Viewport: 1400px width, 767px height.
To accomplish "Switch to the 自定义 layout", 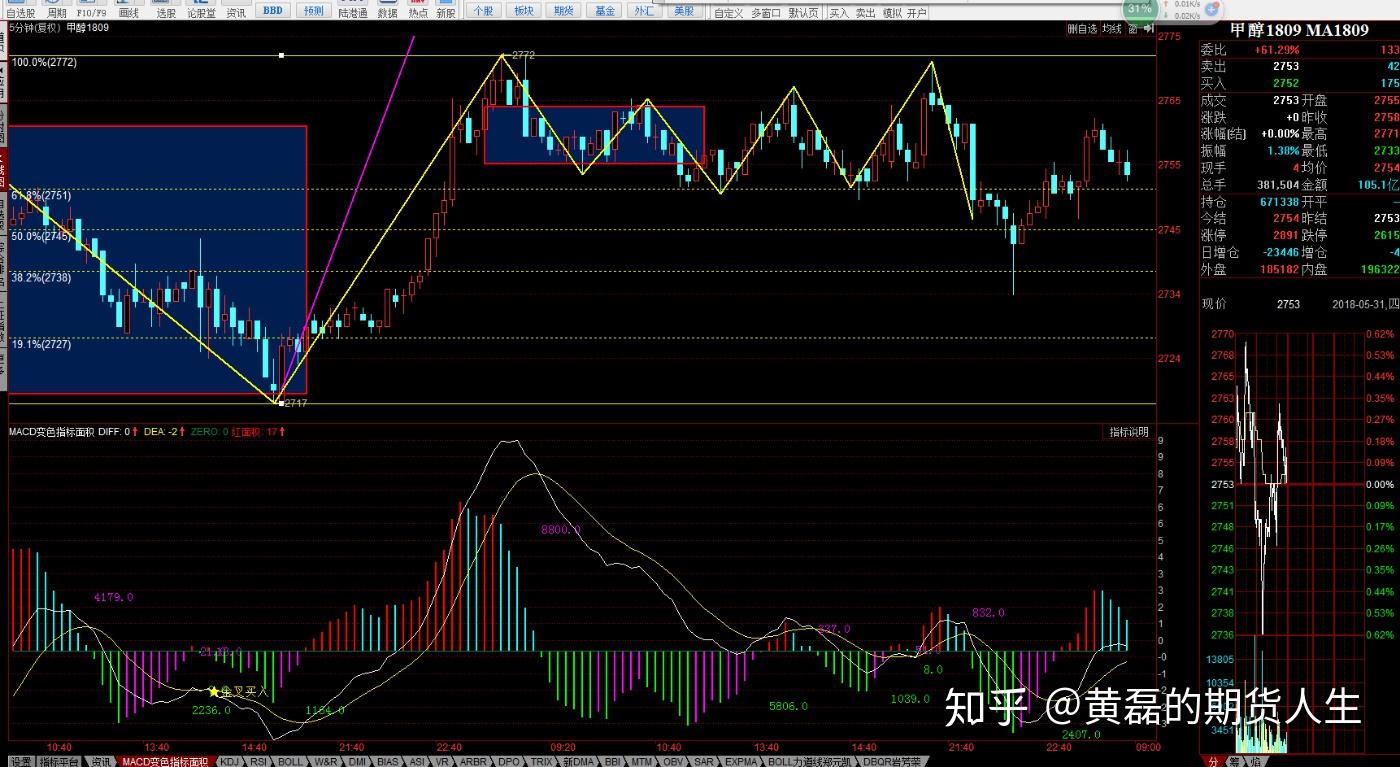I will [728, 13].
